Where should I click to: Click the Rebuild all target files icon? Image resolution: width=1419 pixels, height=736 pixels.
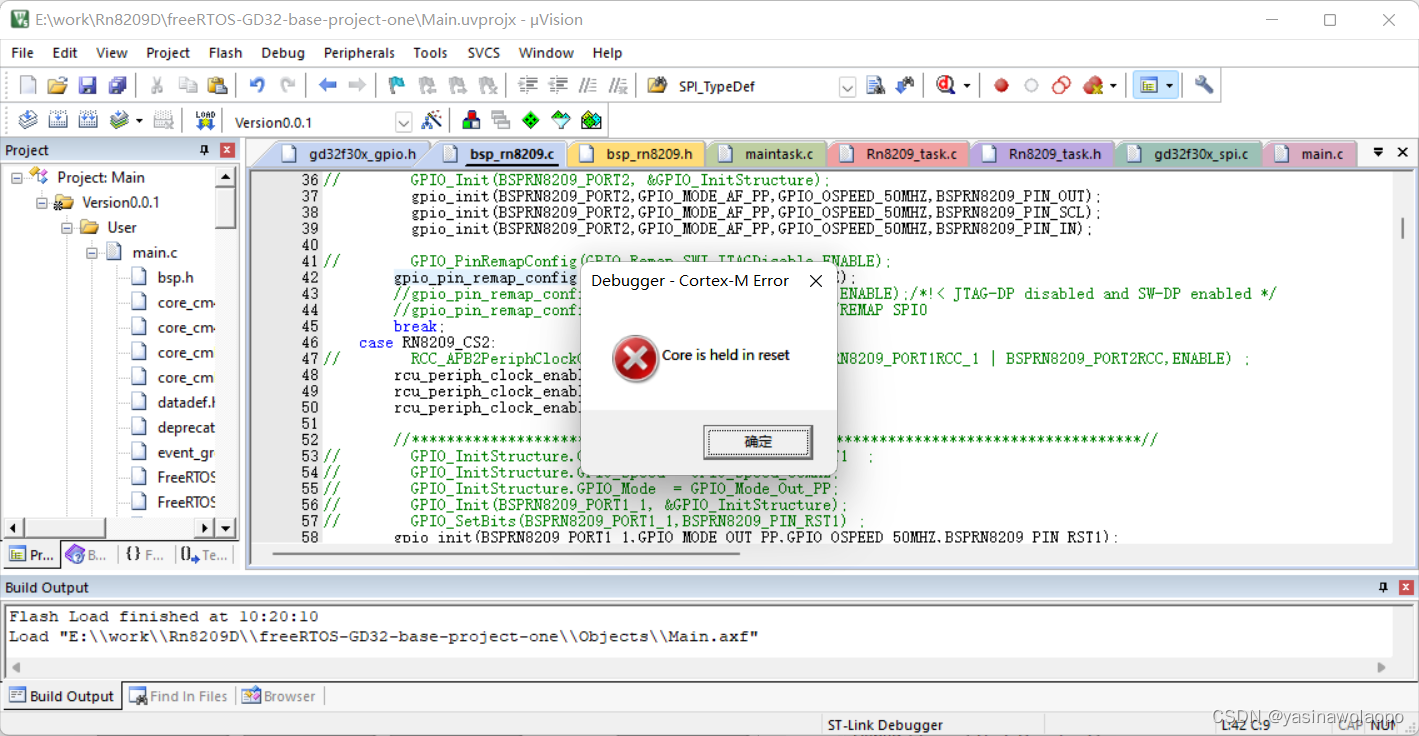click(88, 121)
